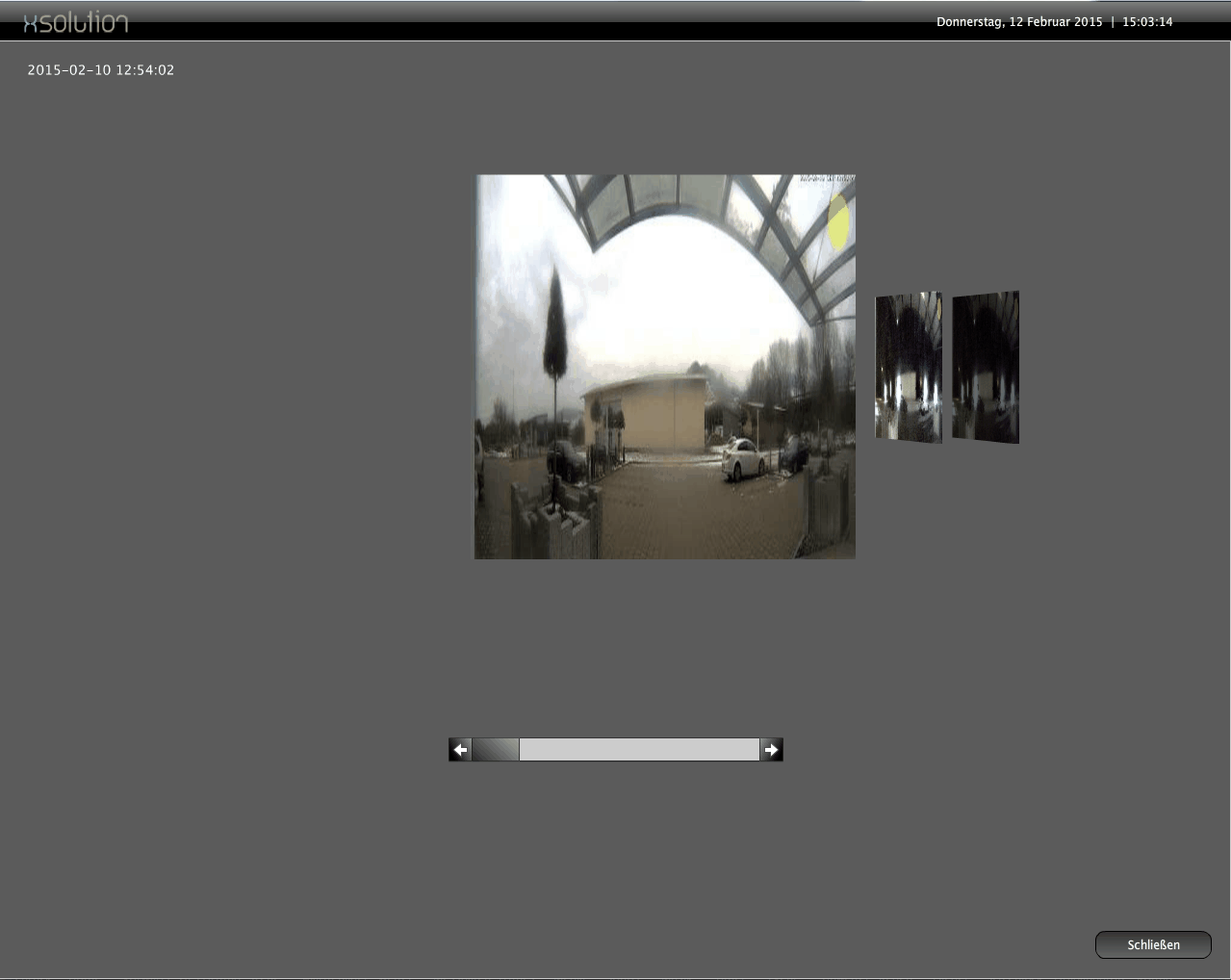The height and width of the screenshot is (980, 1231).
Task: Click the 2015-02-10 12:54:02 timestamp label
Action: [x=101, y=70]
